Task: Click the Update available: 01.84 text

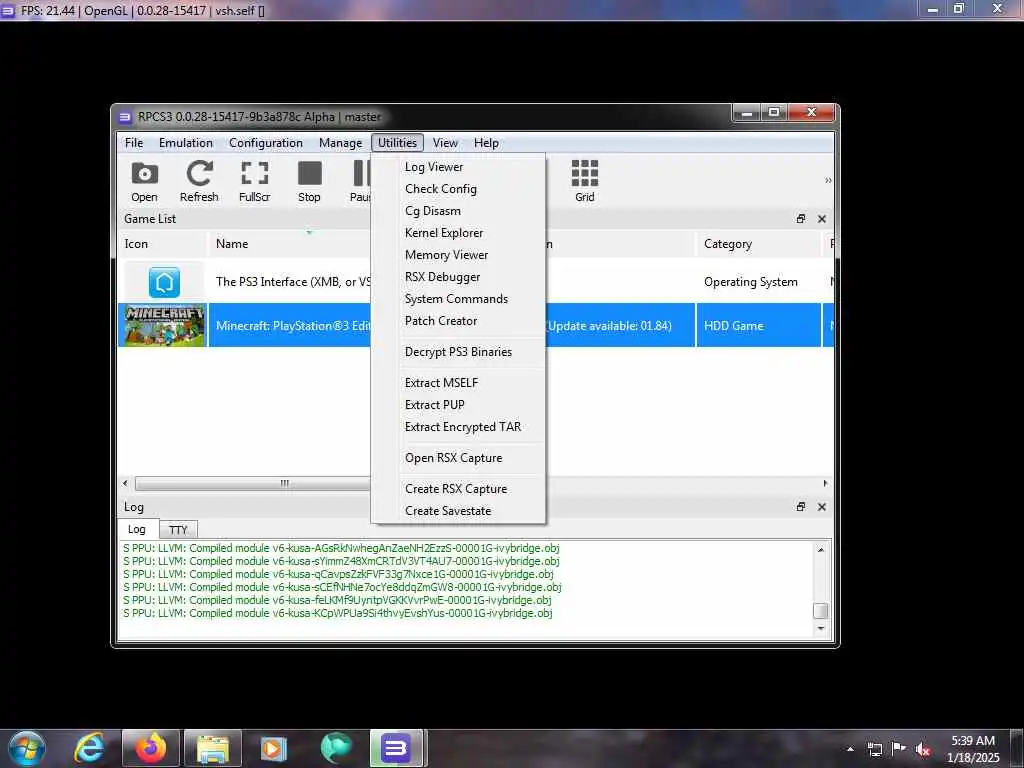Action: pos(609,325)
